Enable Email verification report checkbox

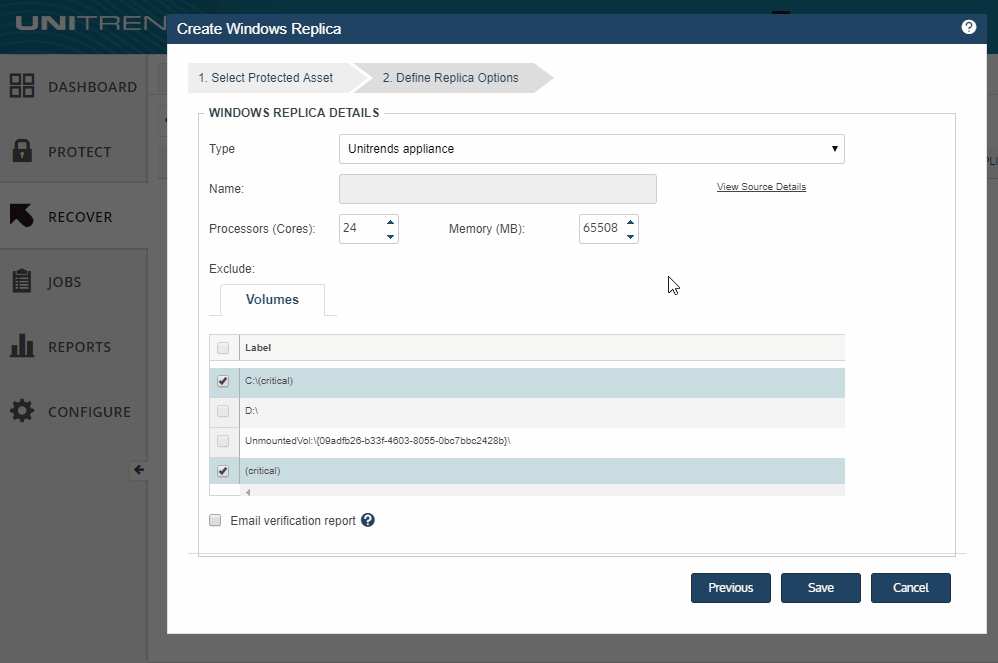point(215,520)
